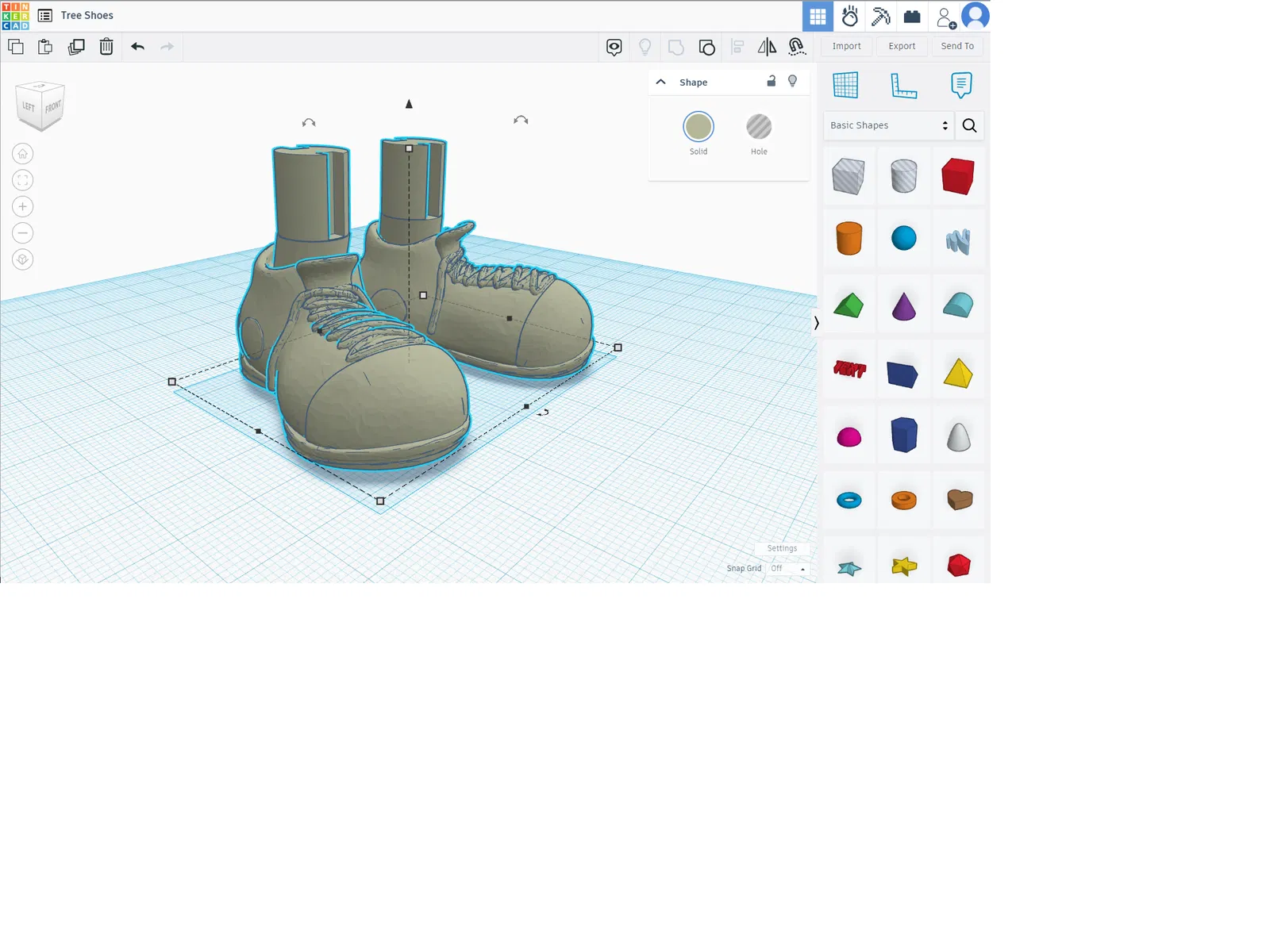Click the Mirror tool icon
The image size is (1270, 952).
[x=767, y=47]
